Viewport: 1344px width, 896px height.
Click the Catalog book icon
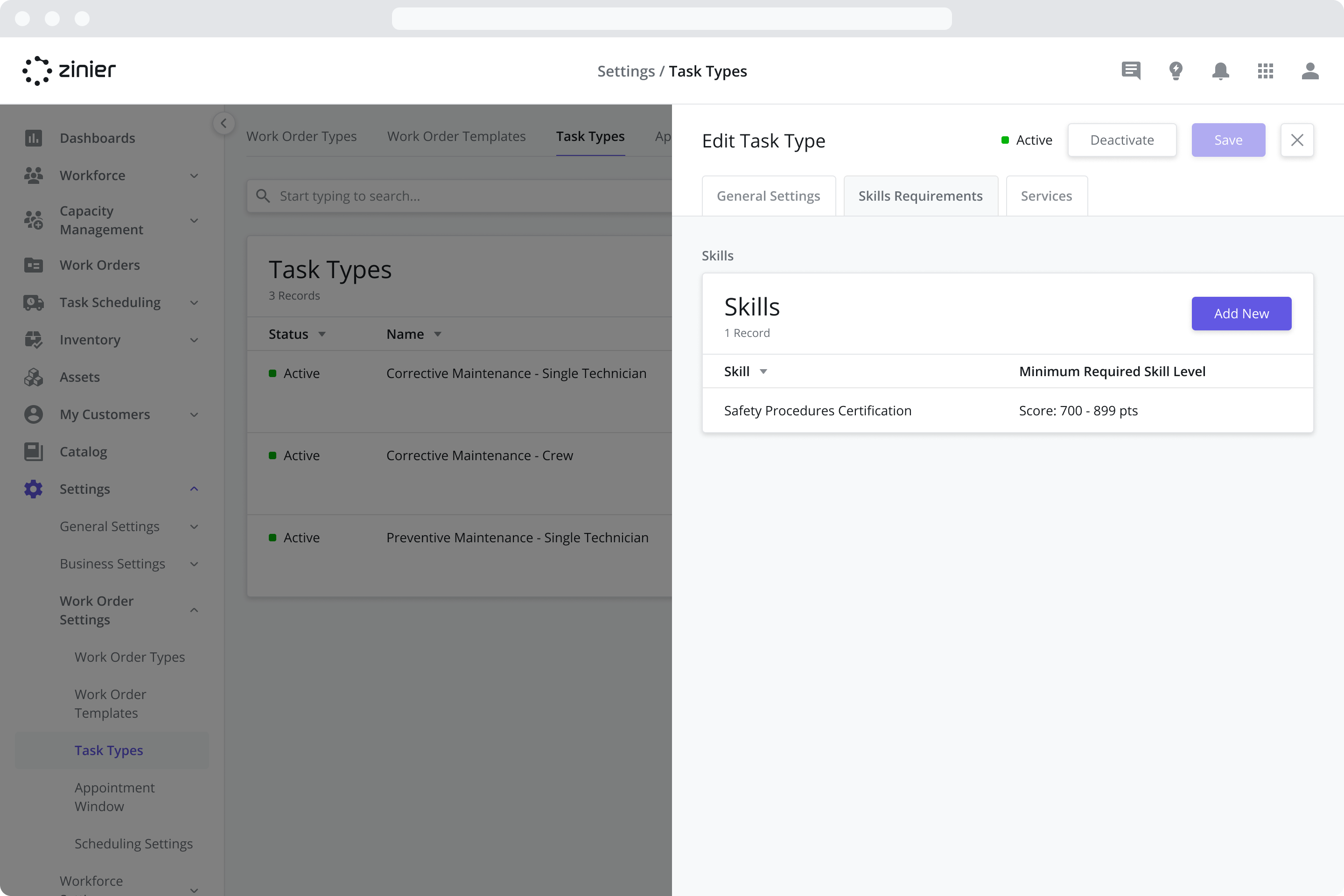tap(34, 451)
